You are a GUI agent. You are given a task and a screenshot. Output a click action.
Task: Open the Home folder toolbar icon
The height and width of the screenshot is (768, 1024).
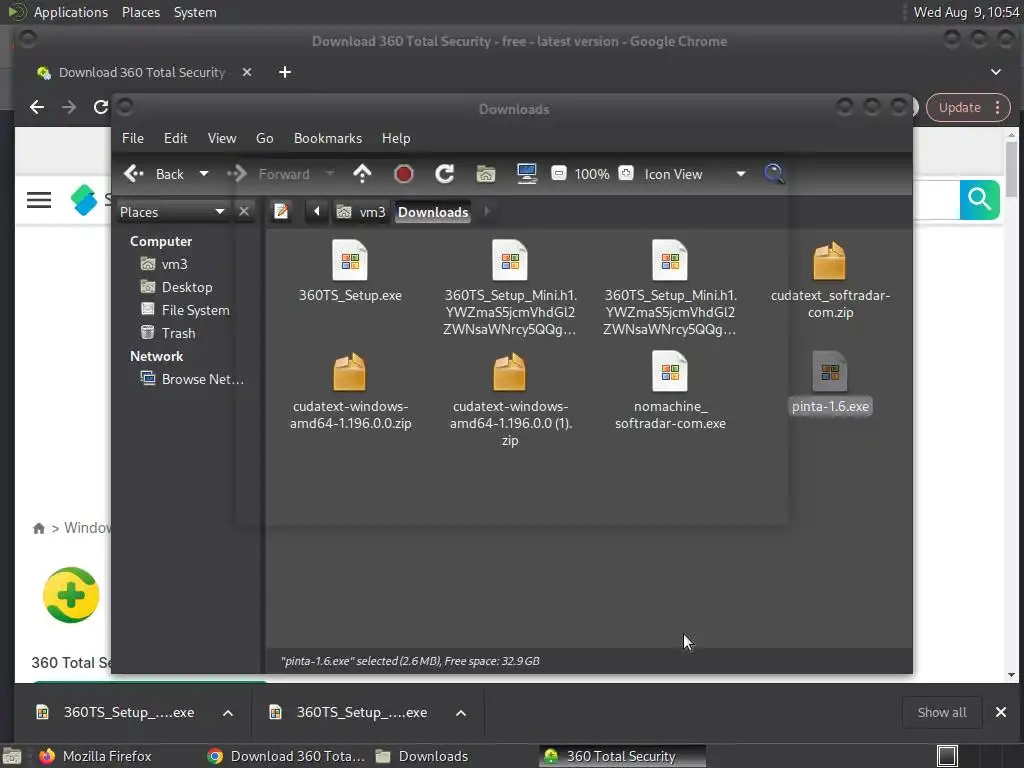coord(485,174)
